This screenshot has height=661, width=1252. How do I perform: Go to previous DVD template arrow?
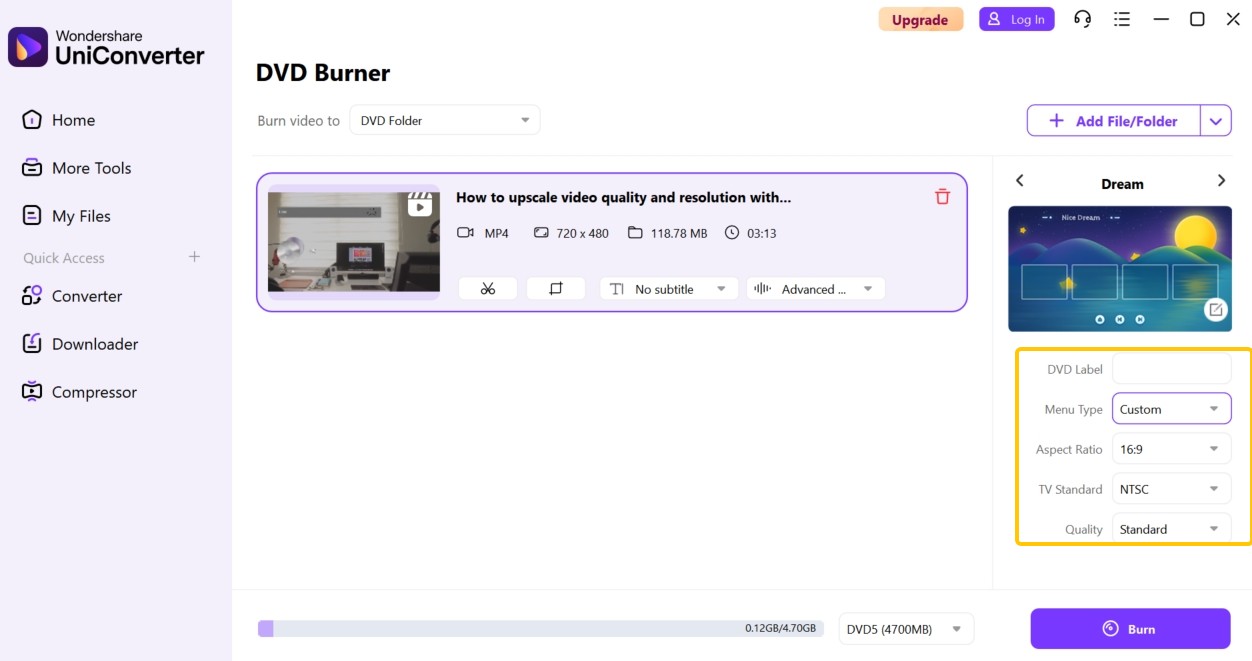[1020, 181]
